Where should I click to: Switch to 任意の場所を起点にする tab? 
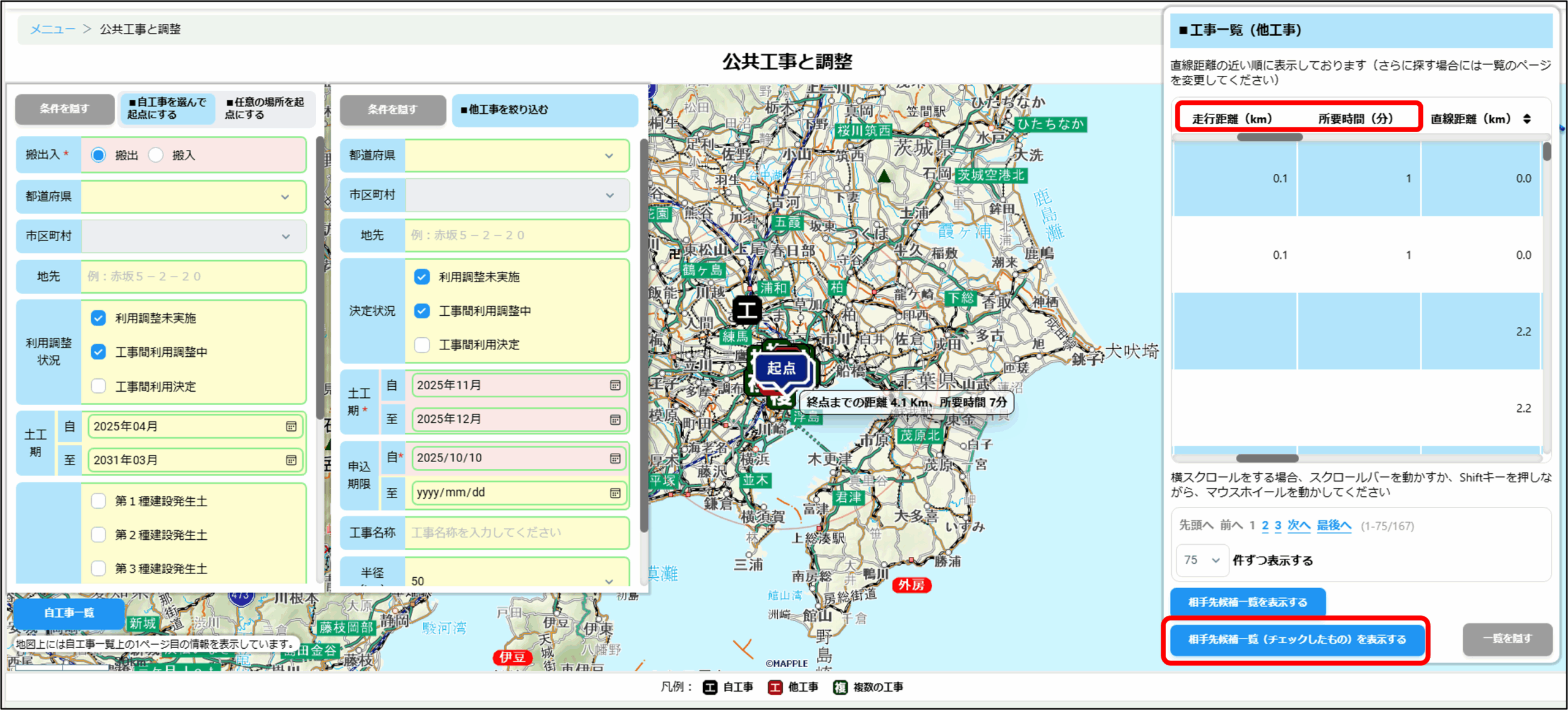(x=265, y=108)
